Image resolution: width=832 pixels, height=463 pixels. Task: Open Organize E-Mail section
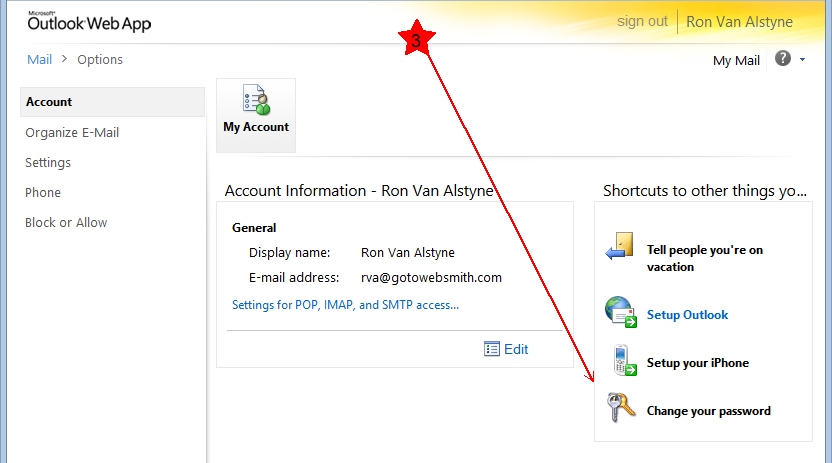pos(72,133)
